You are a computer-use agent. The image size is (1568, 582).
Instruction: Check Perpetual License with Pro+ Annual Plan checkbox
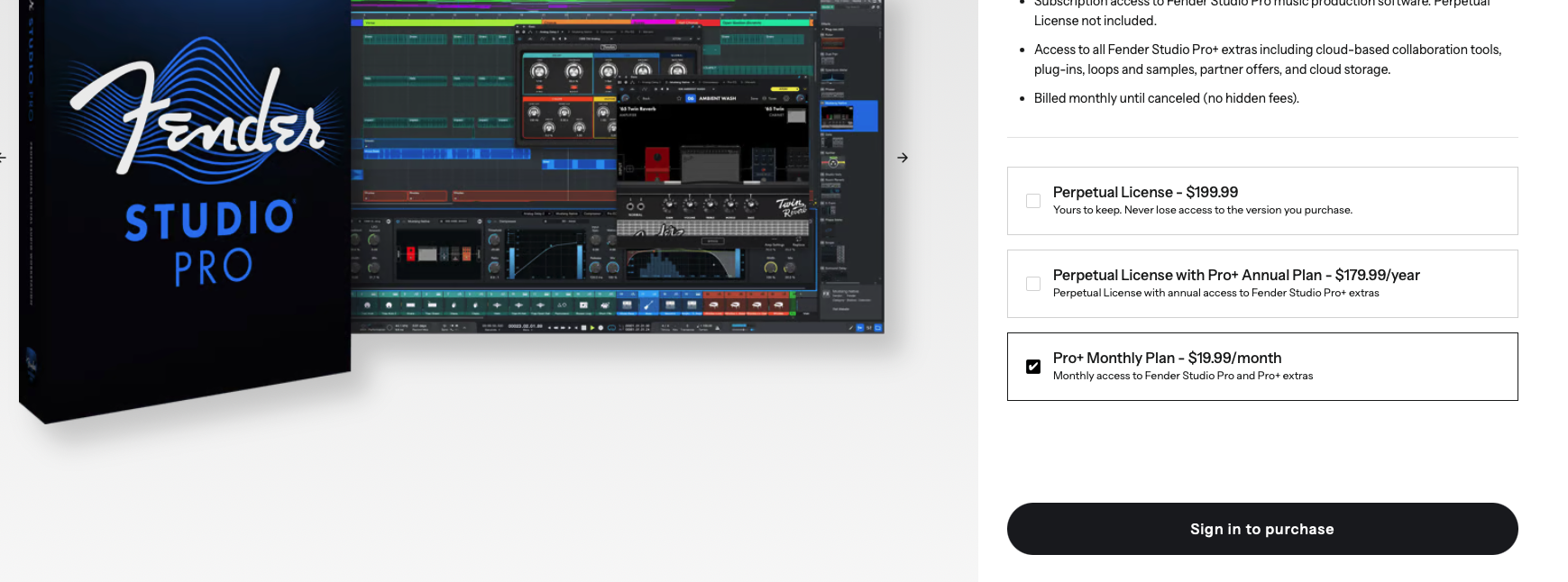pos(1033,284)
